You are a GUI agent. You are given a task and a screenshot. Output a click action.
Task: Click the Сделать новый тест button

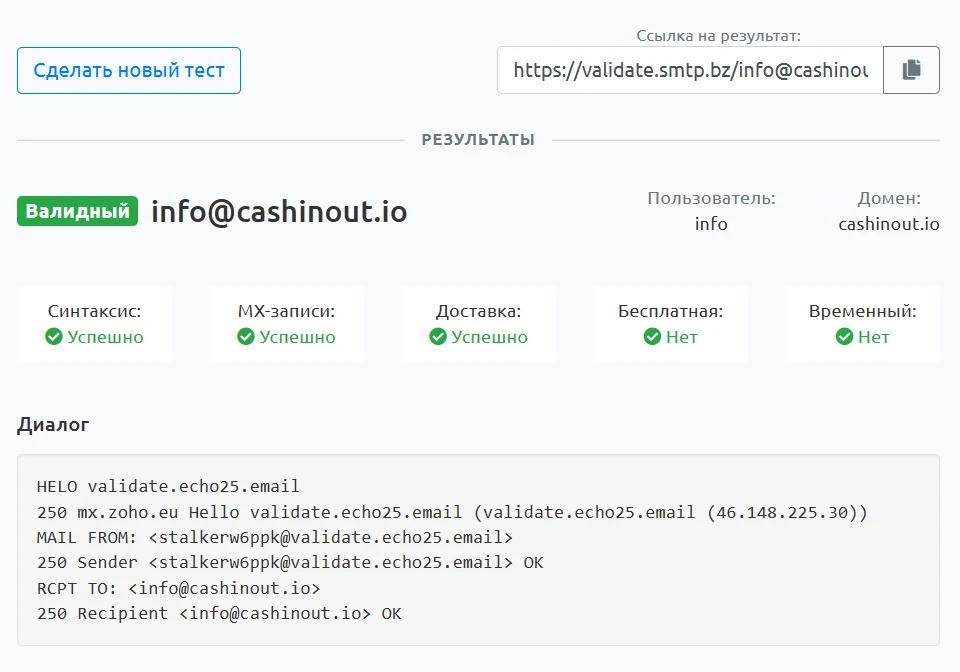tap(129, 70)
